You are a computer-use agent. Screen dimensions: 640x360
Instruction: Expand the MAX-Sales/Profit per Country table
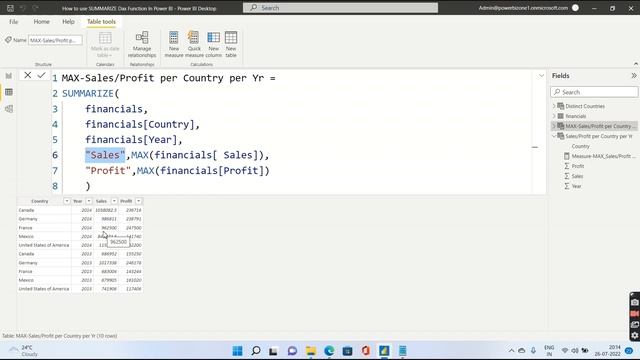click(x=554, y=126)
